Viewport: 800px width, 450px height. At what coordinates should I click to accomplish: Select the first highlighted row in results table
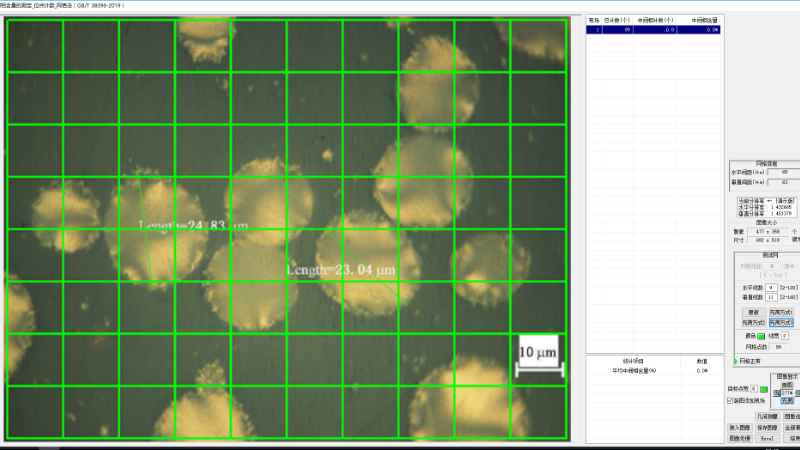[x=652, y=30]
